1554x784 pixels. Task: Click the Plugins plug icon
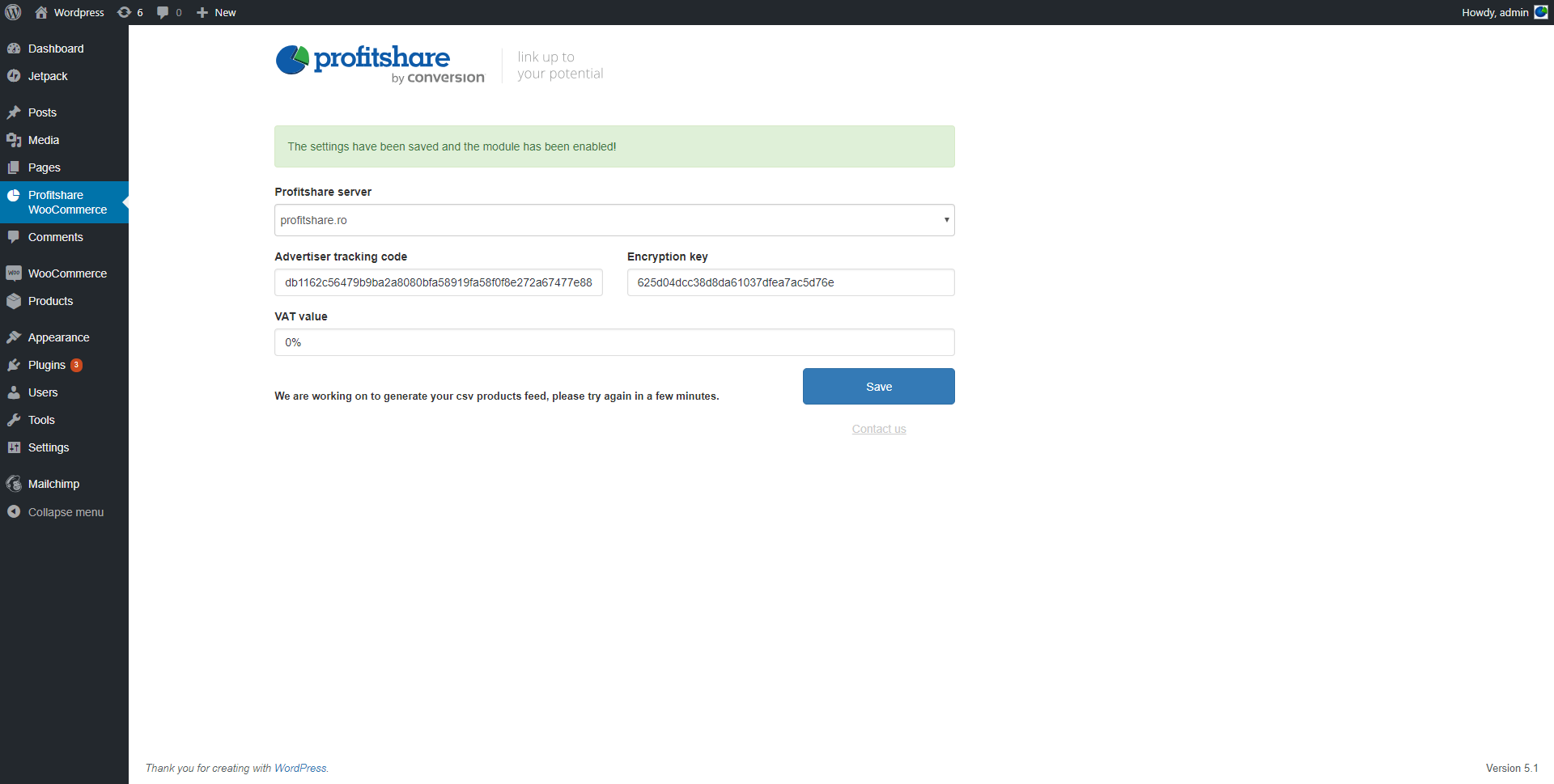pos(14,365)
